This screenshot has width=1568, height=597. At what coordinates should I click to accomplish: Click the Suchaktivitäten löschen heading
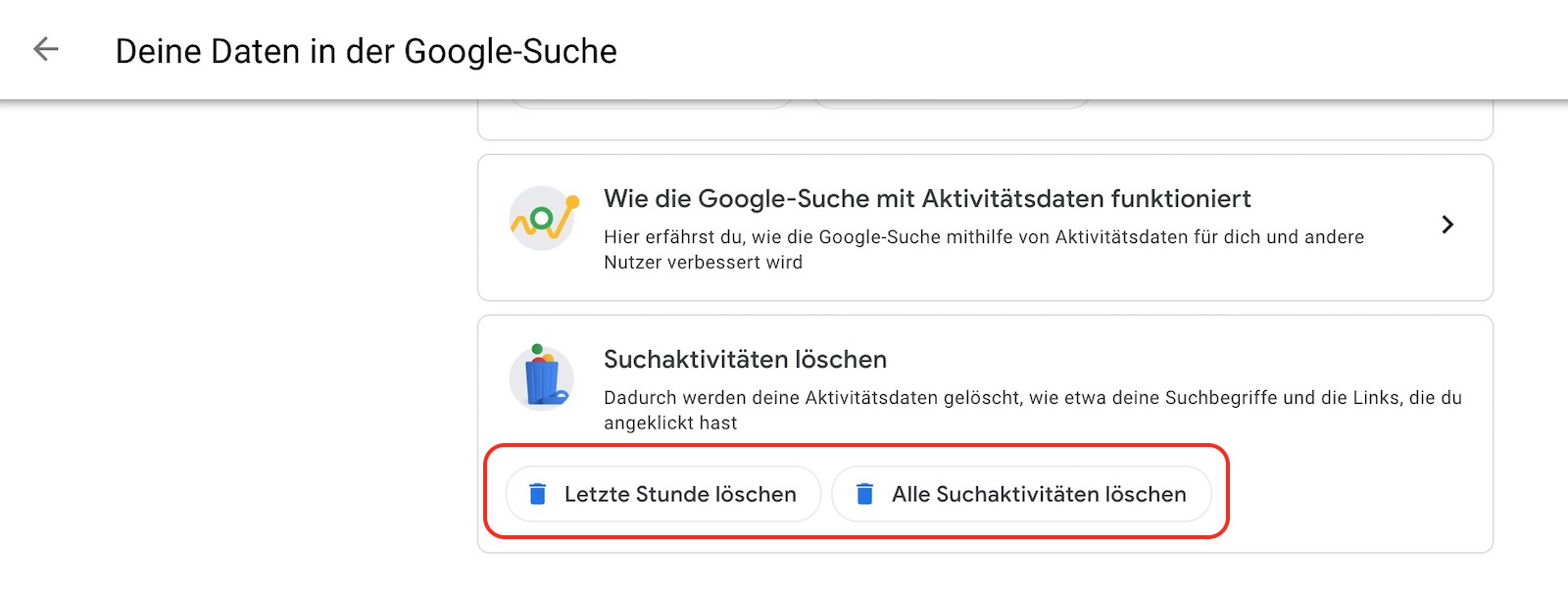tap(745, 360)
